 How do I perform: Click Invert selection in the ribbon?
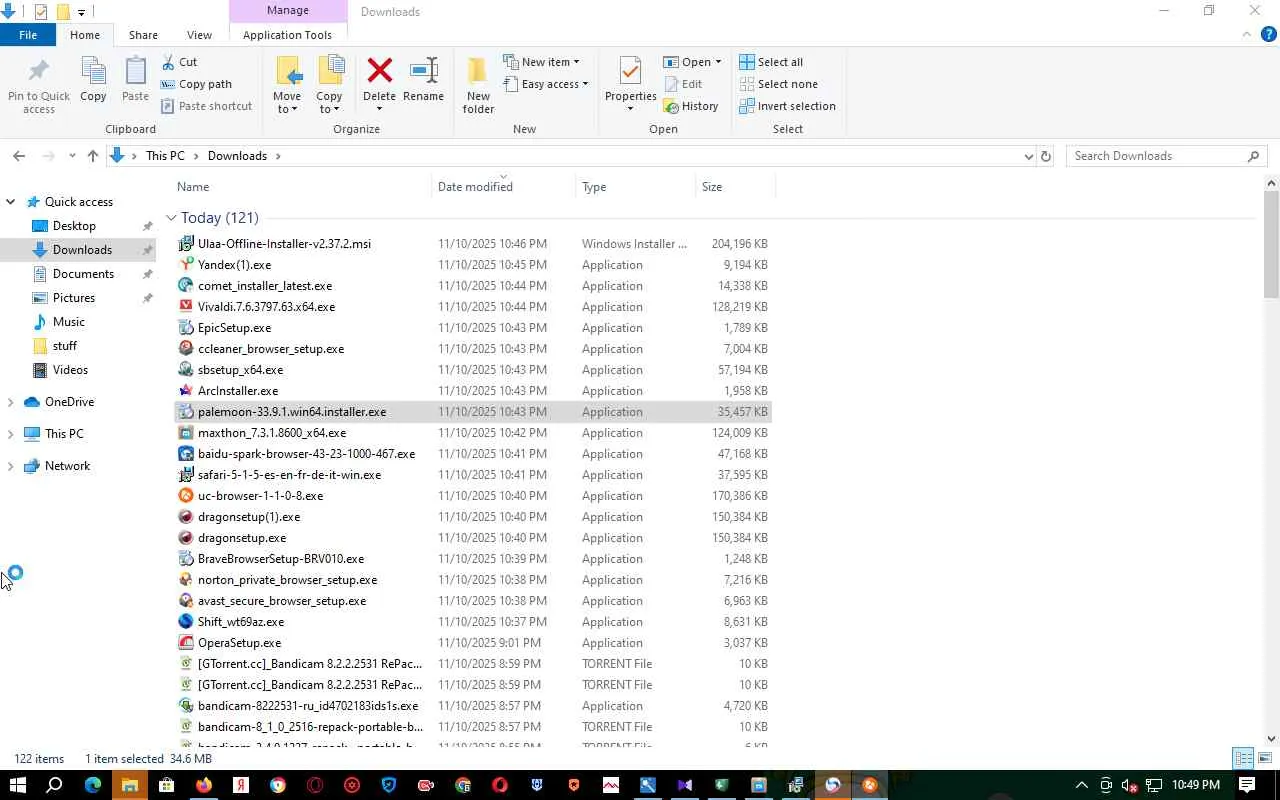pyautogui.click(x=787, y=106)
